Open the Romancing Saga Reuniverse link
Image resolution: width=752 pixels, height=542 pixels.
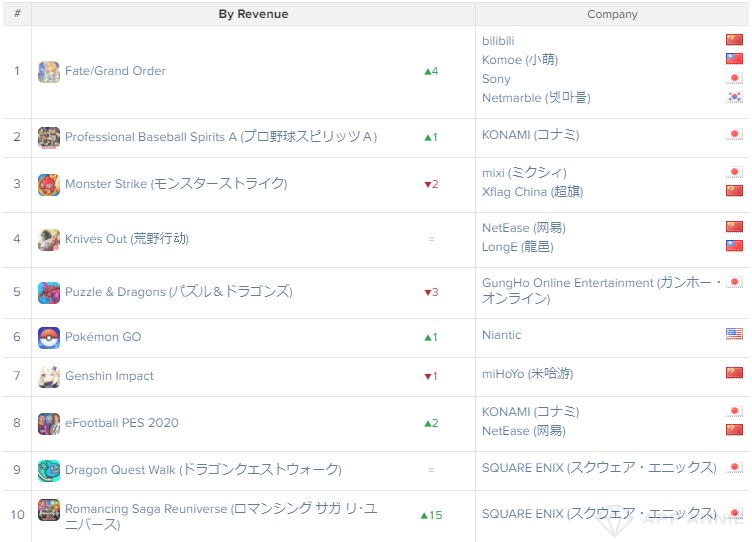[221, 516]
